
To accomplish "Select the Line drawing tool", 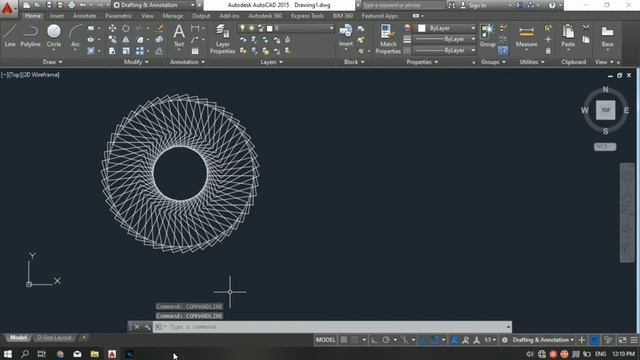I will (10, 36).
